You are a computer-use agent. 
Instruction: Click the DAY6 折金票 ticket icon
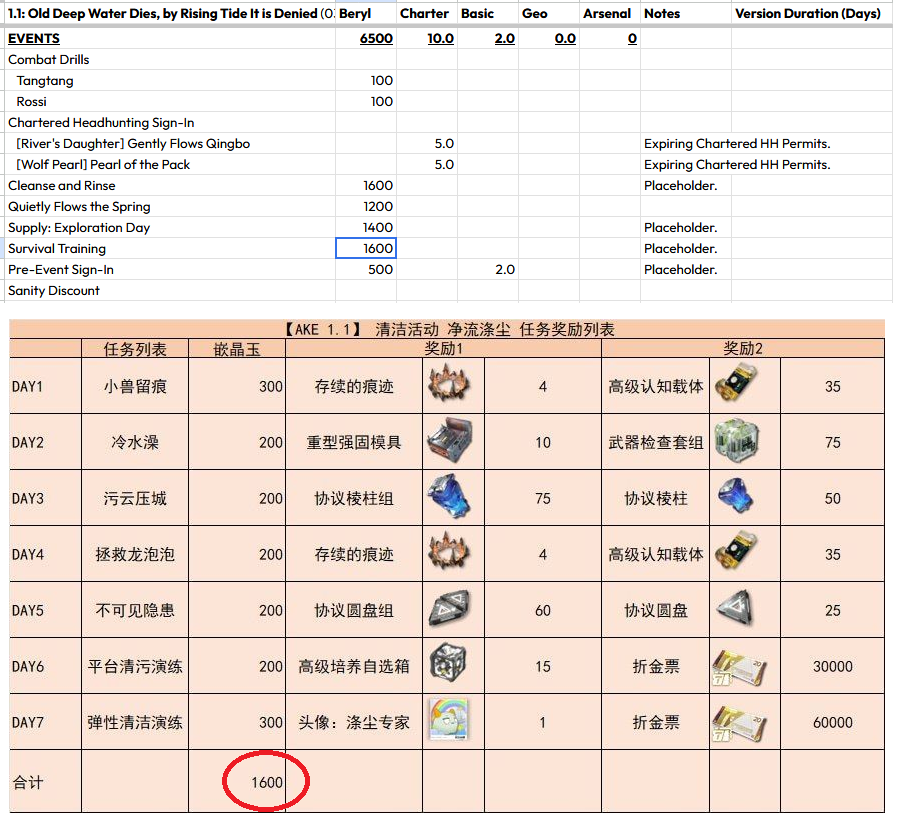(x=739, y=667)
